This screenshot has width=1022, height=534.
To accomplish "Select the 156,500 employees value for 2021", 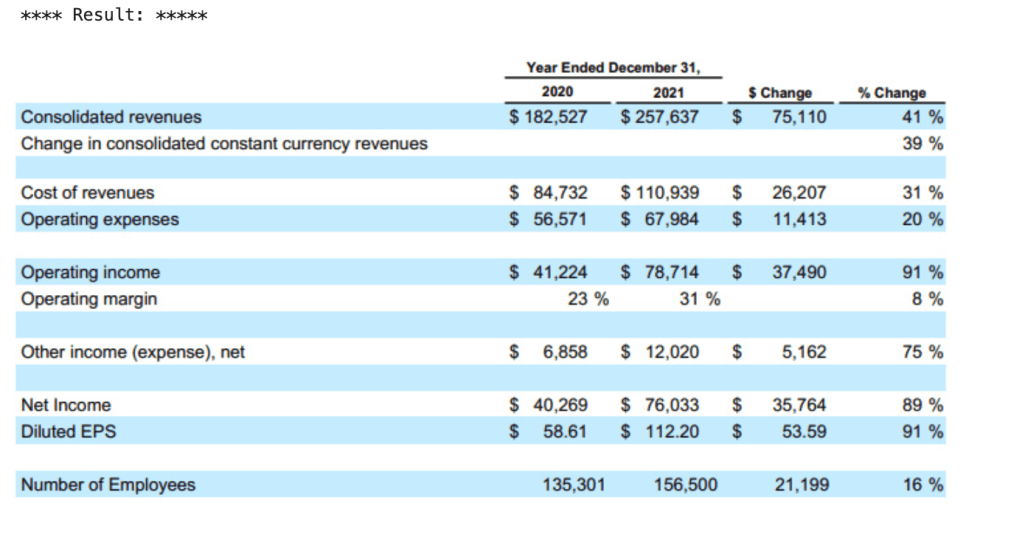I will point(685,485).
